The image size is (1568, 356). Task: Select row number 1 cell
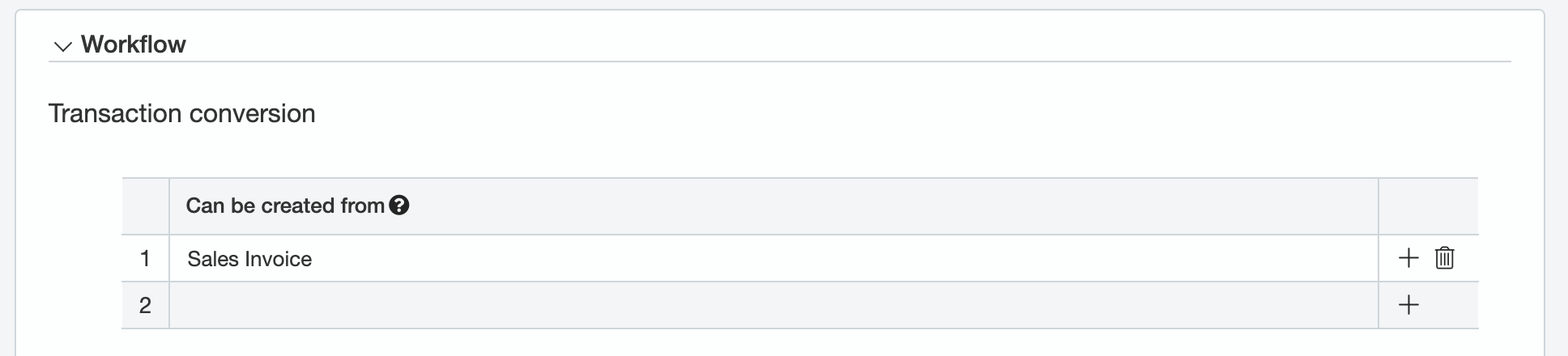pos(145,259)
